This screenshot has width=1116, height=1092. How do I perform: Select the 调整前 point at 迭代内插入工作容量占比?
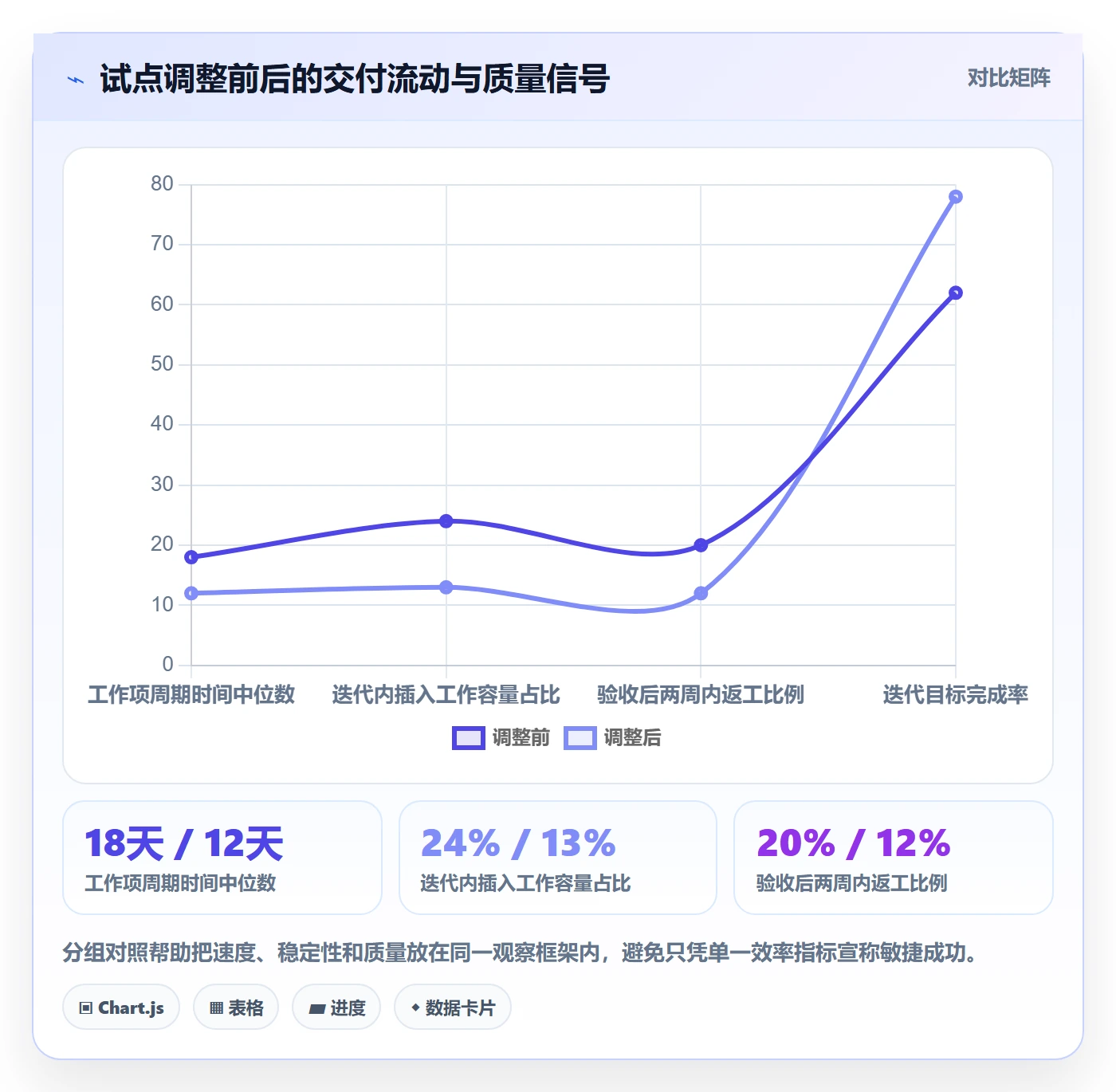446,521
